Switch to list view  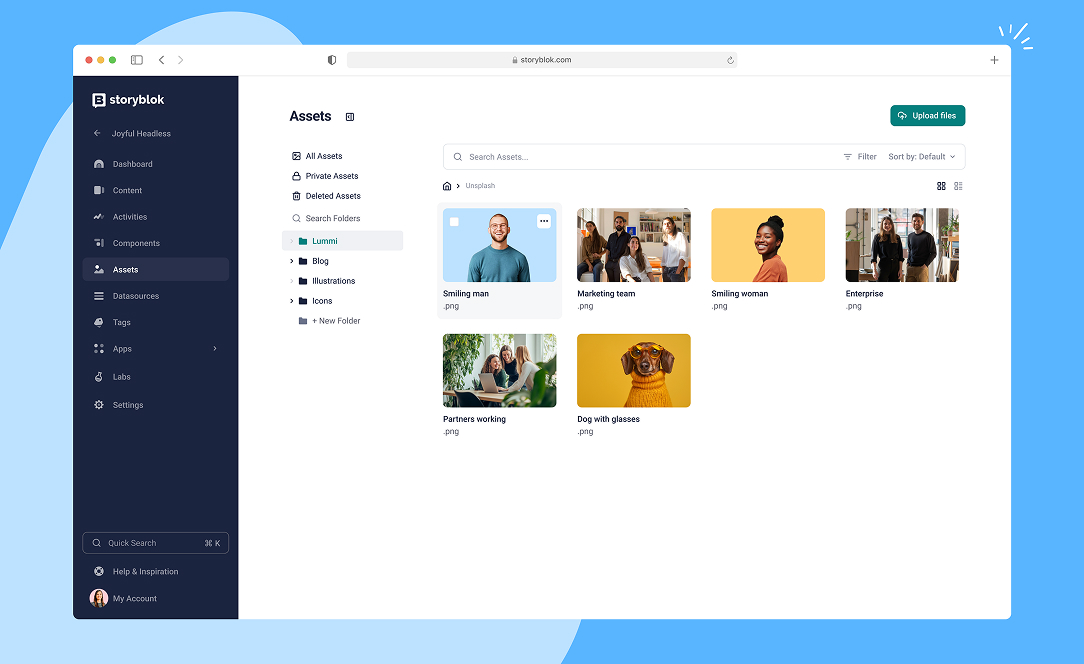958,186
